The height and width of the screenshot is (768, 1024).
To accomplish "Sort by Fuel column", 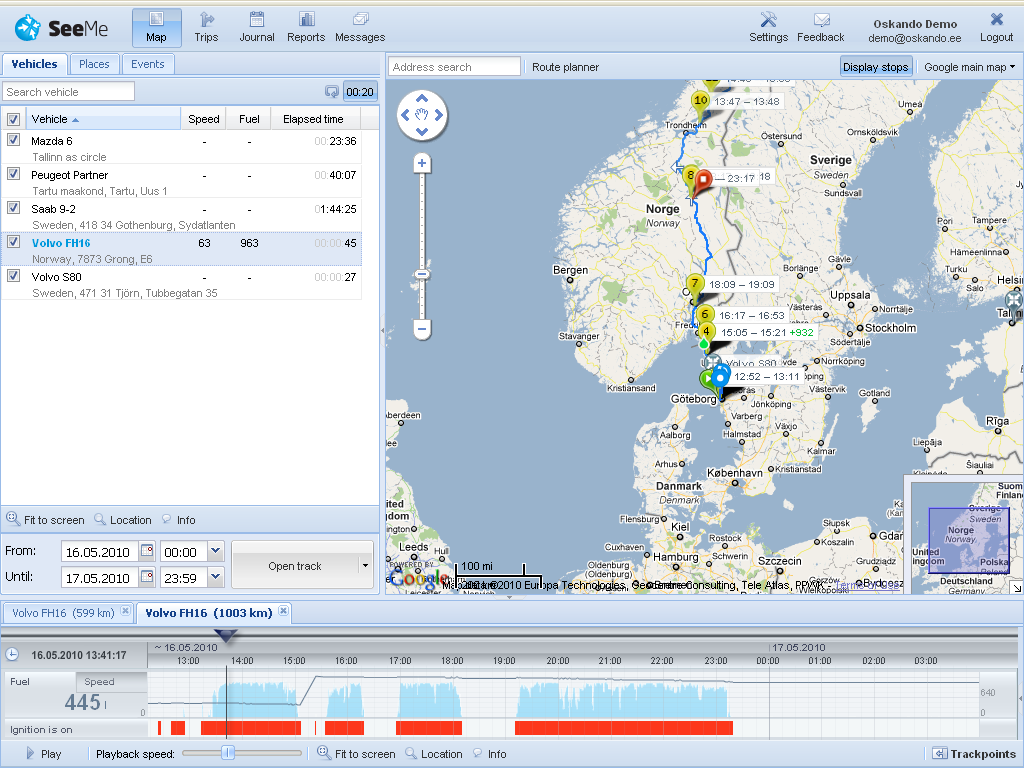I will (249, 119).
